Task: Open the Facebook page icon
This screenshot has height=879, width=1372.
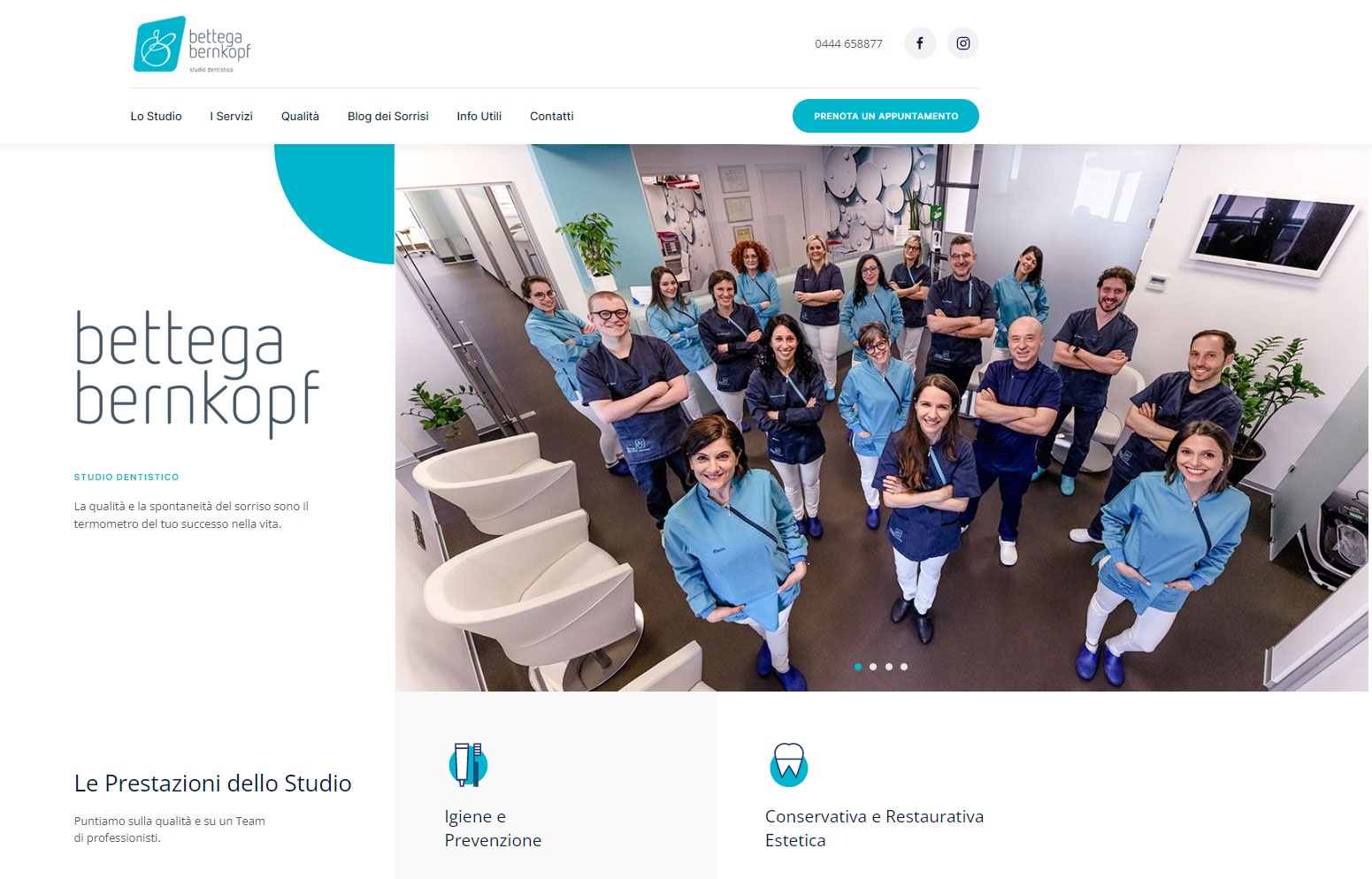Action: pos(920,43)
